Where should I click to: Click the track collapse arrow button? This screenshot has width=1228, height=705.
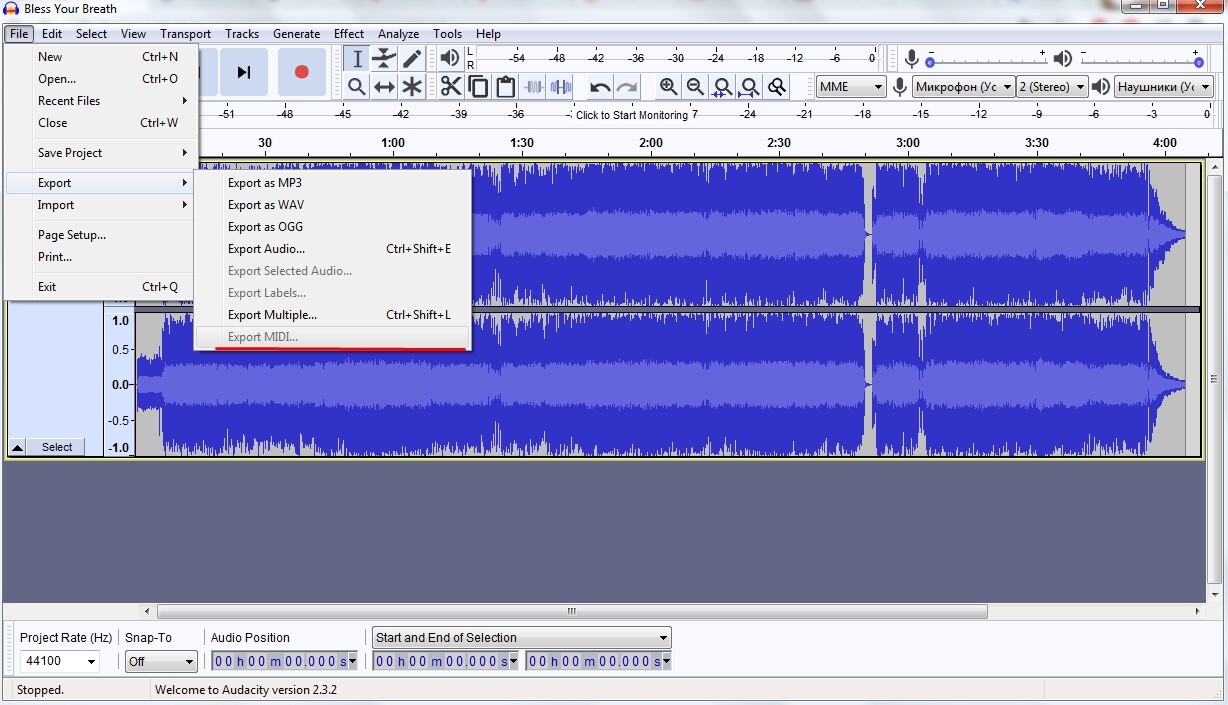pos(17,447)
